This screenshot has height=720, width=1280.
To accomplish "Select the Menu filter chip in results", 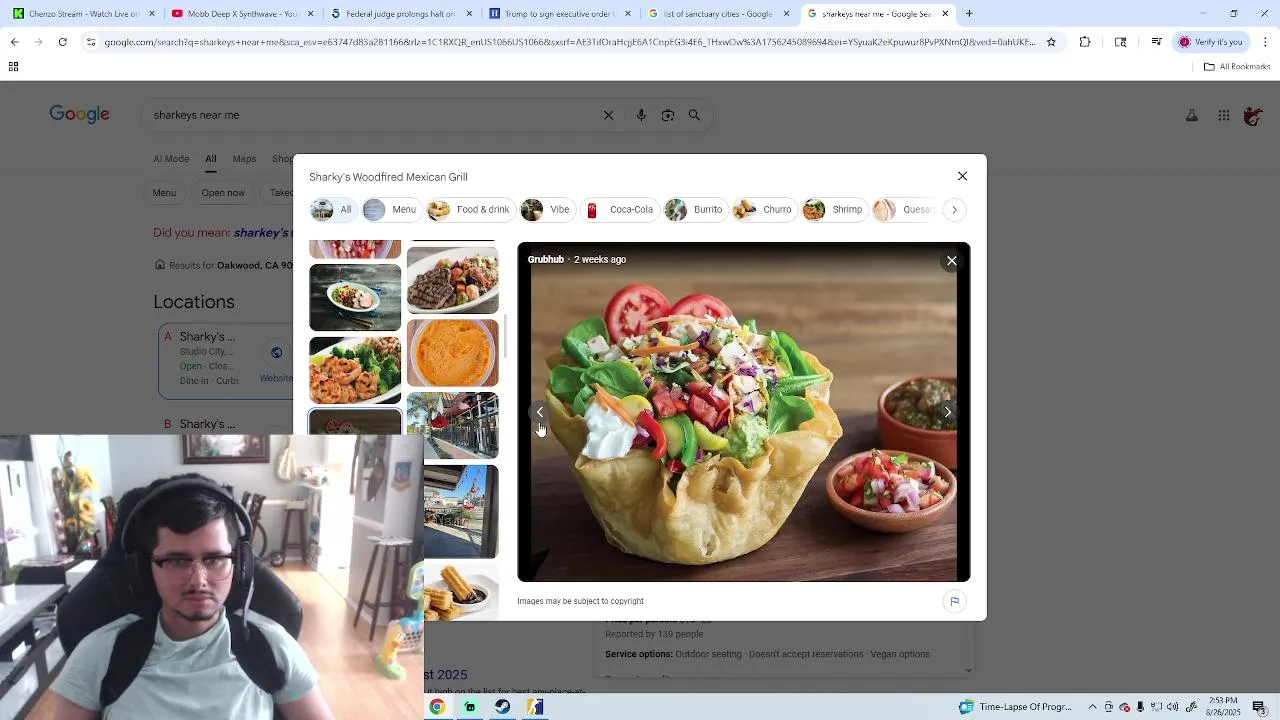I will click(x=164, y=193).
